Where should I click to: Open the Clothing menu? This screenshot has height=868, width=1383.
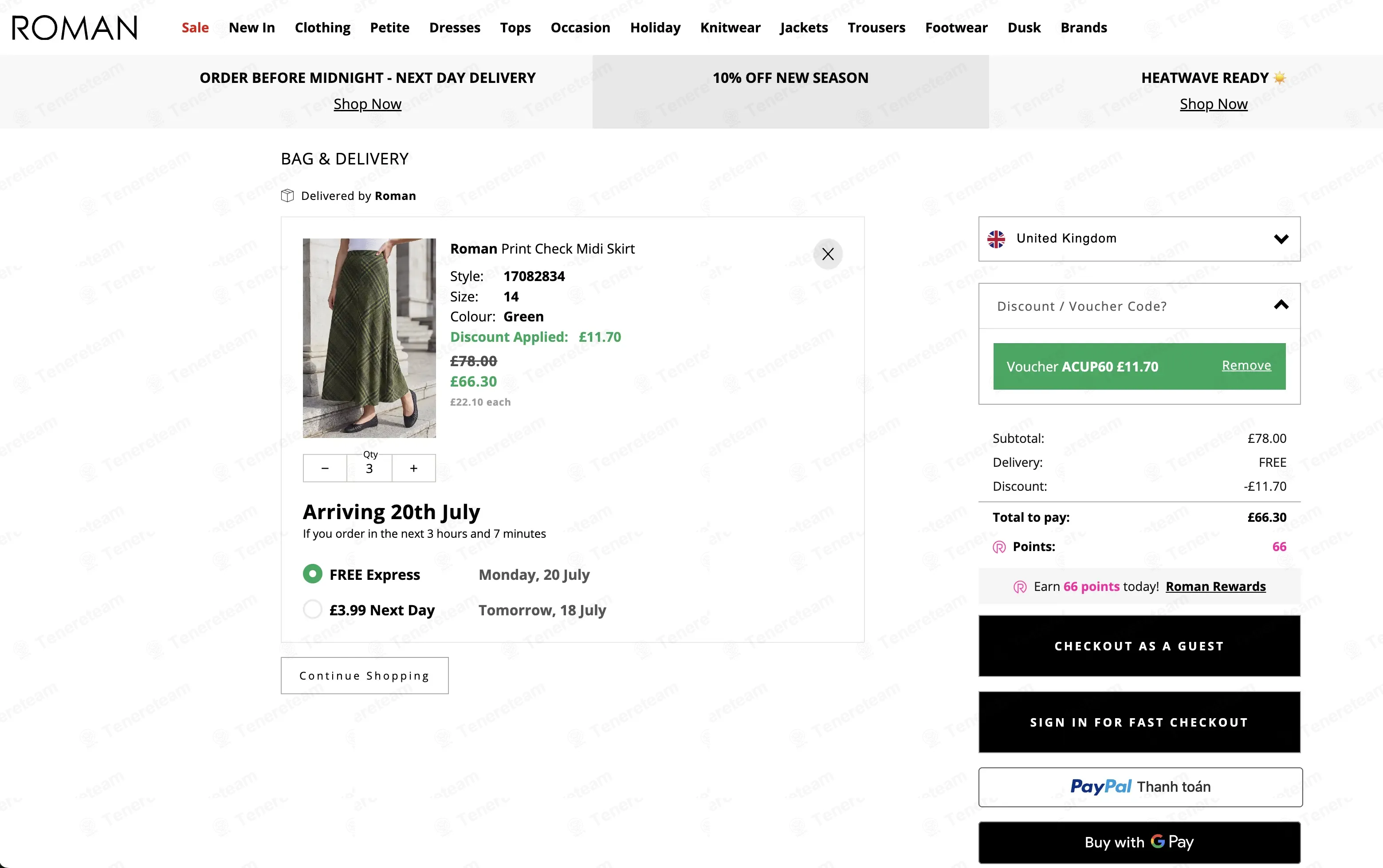322,27
